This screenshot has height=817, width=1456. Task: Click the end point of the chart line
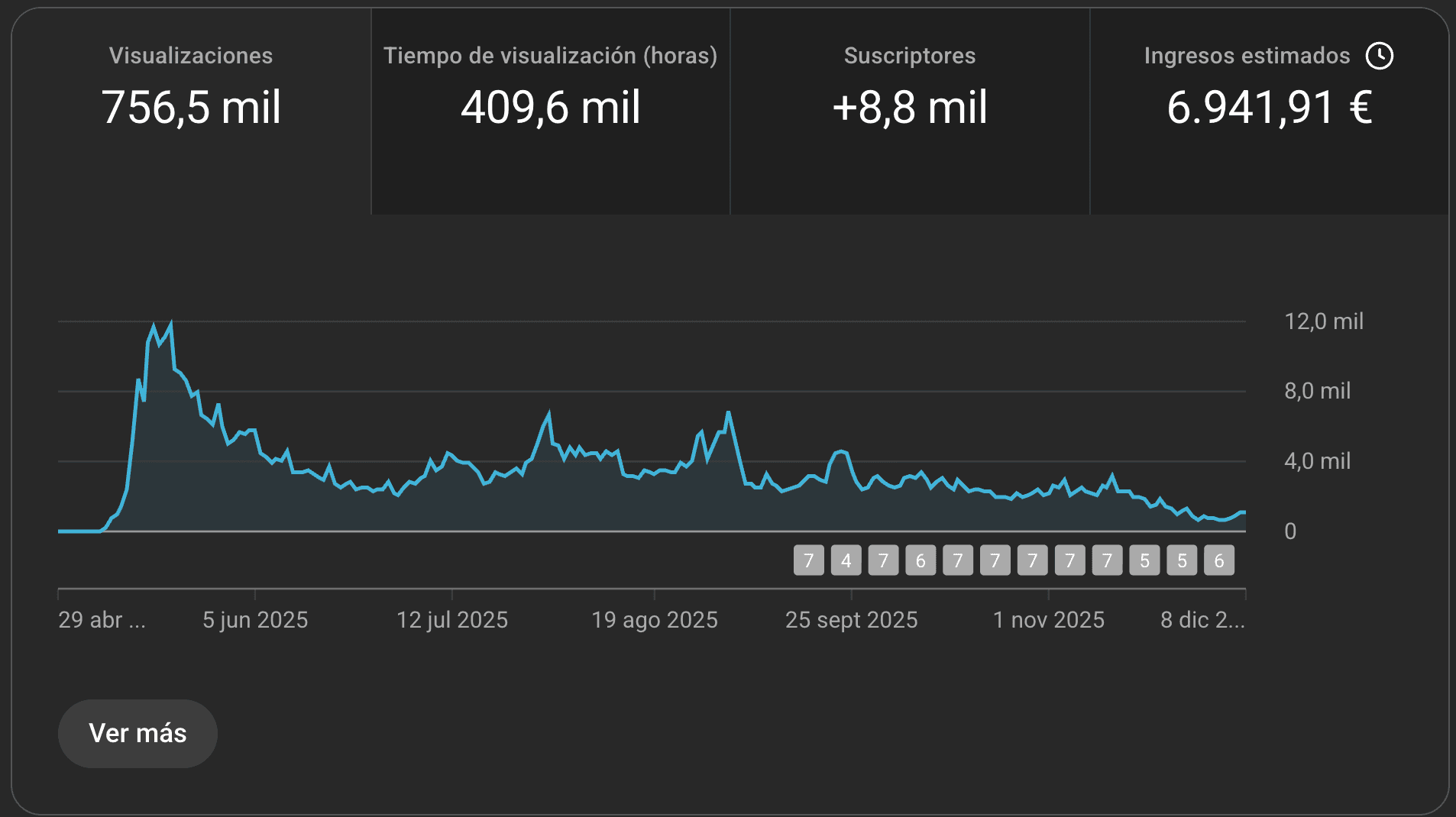coord(1244,512)
